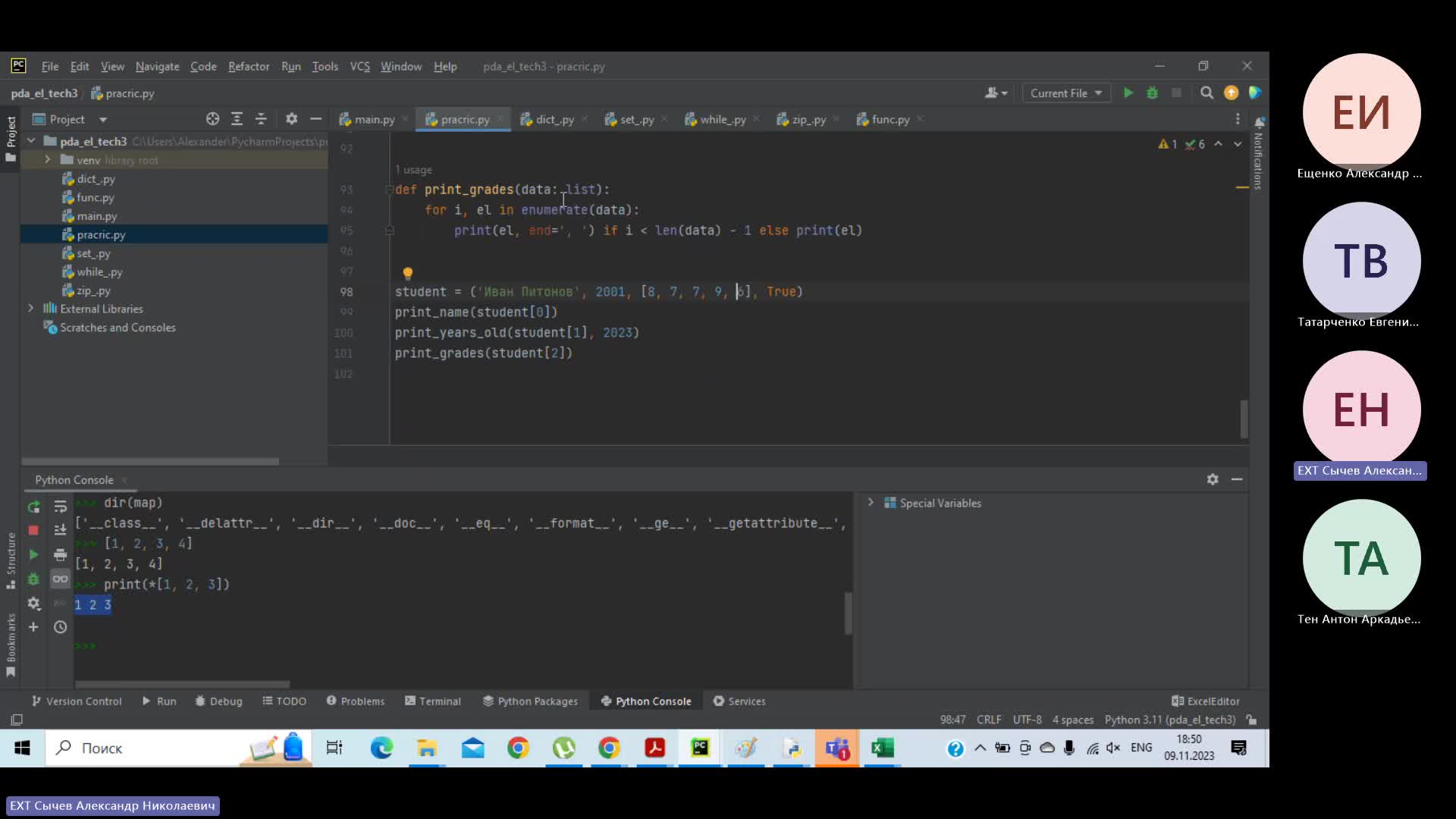
Task: Open the Notifications bell sidebar
Action: 1259,122
